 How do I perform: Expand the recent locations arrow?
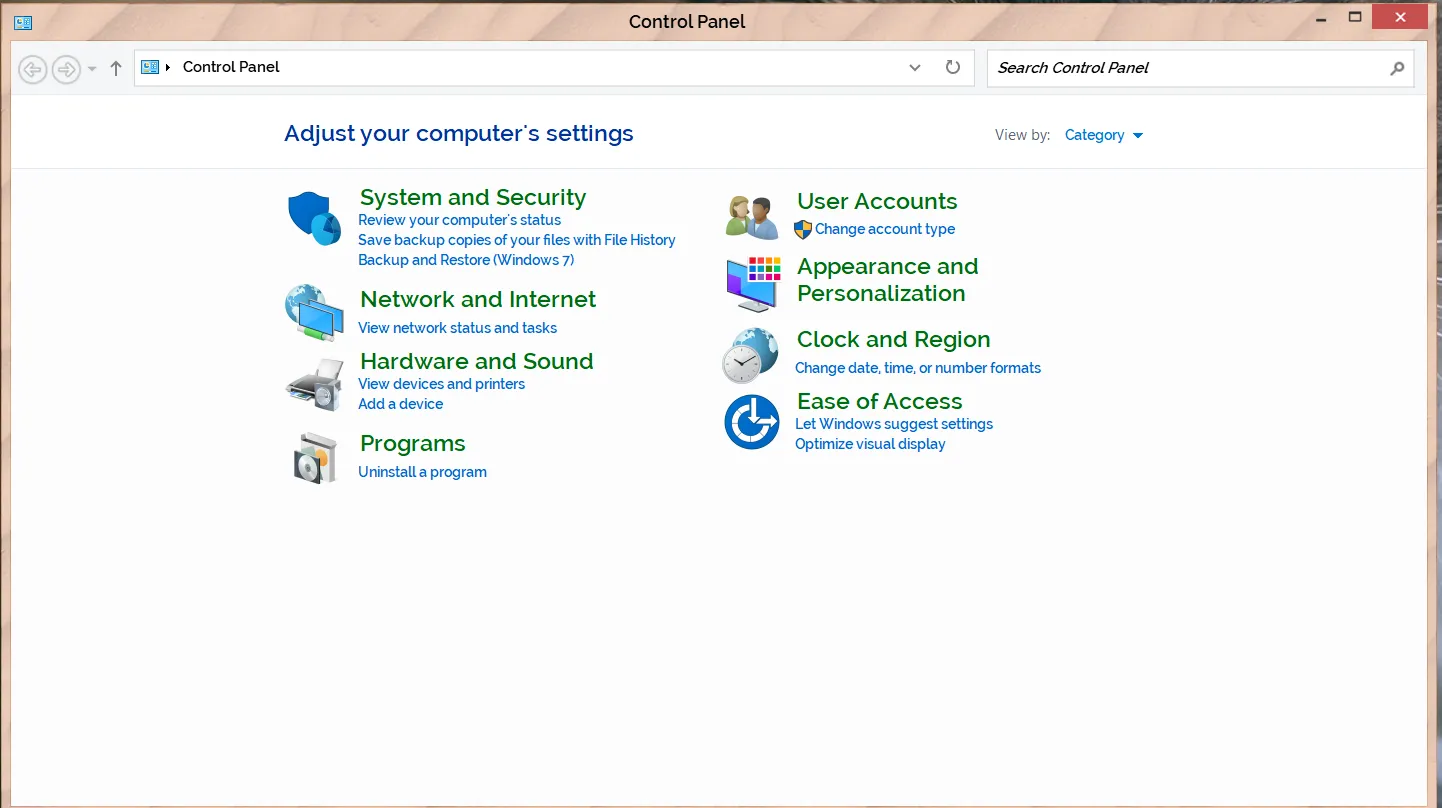pyautogui.click(x=92, y=68)
